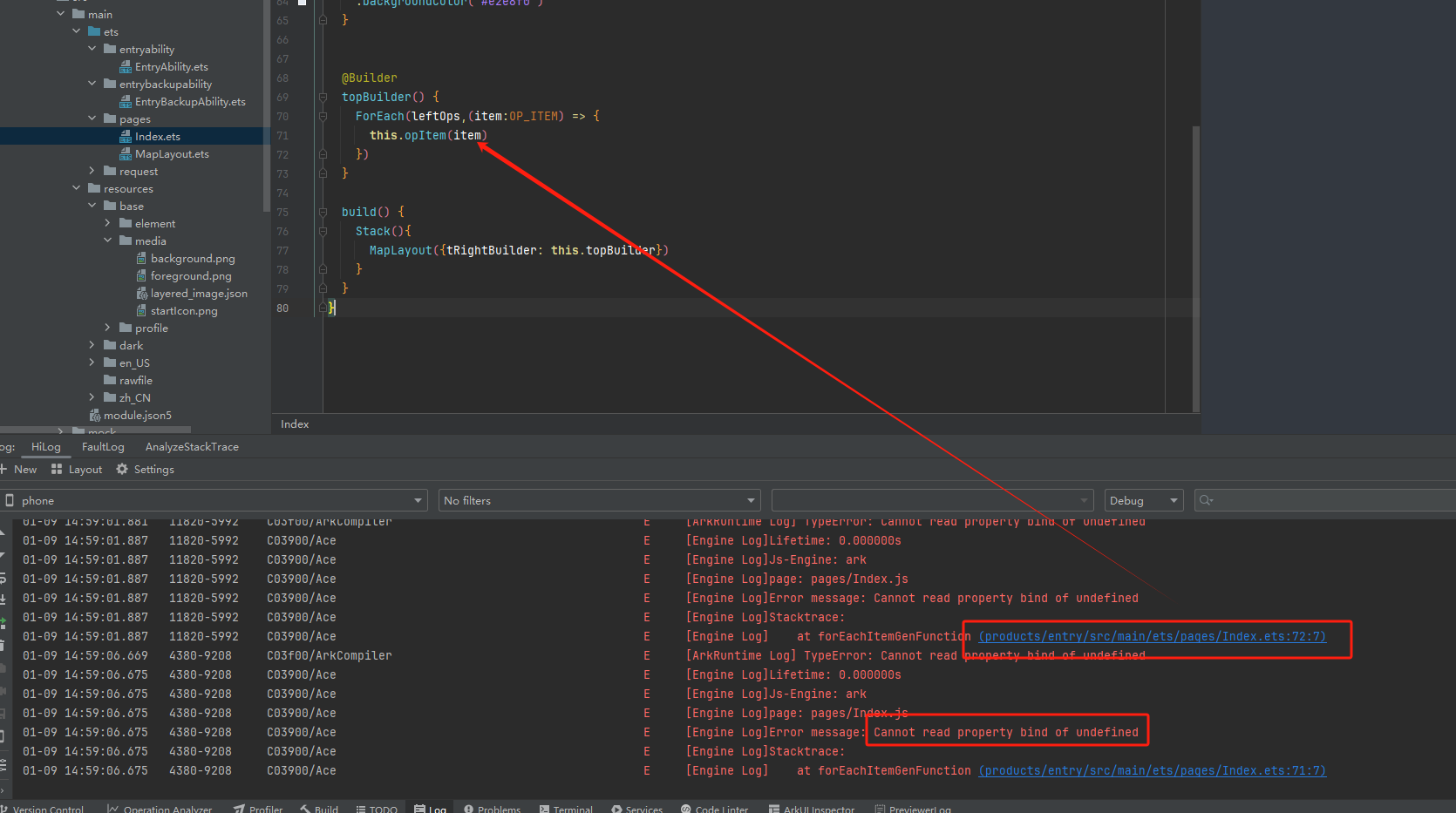Select startIcon.png in media folder

pos(176,310)
